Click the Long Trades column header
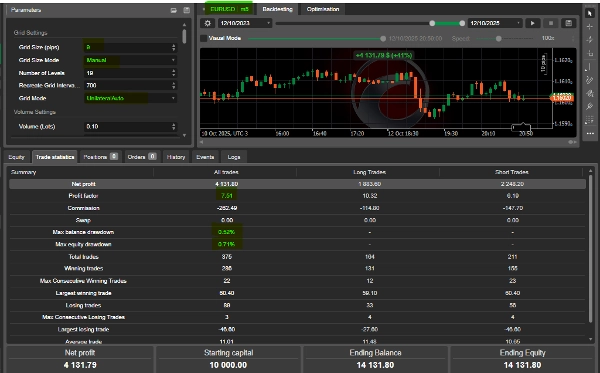The height and width of the screenshot is (373, 600). [369, 172]
